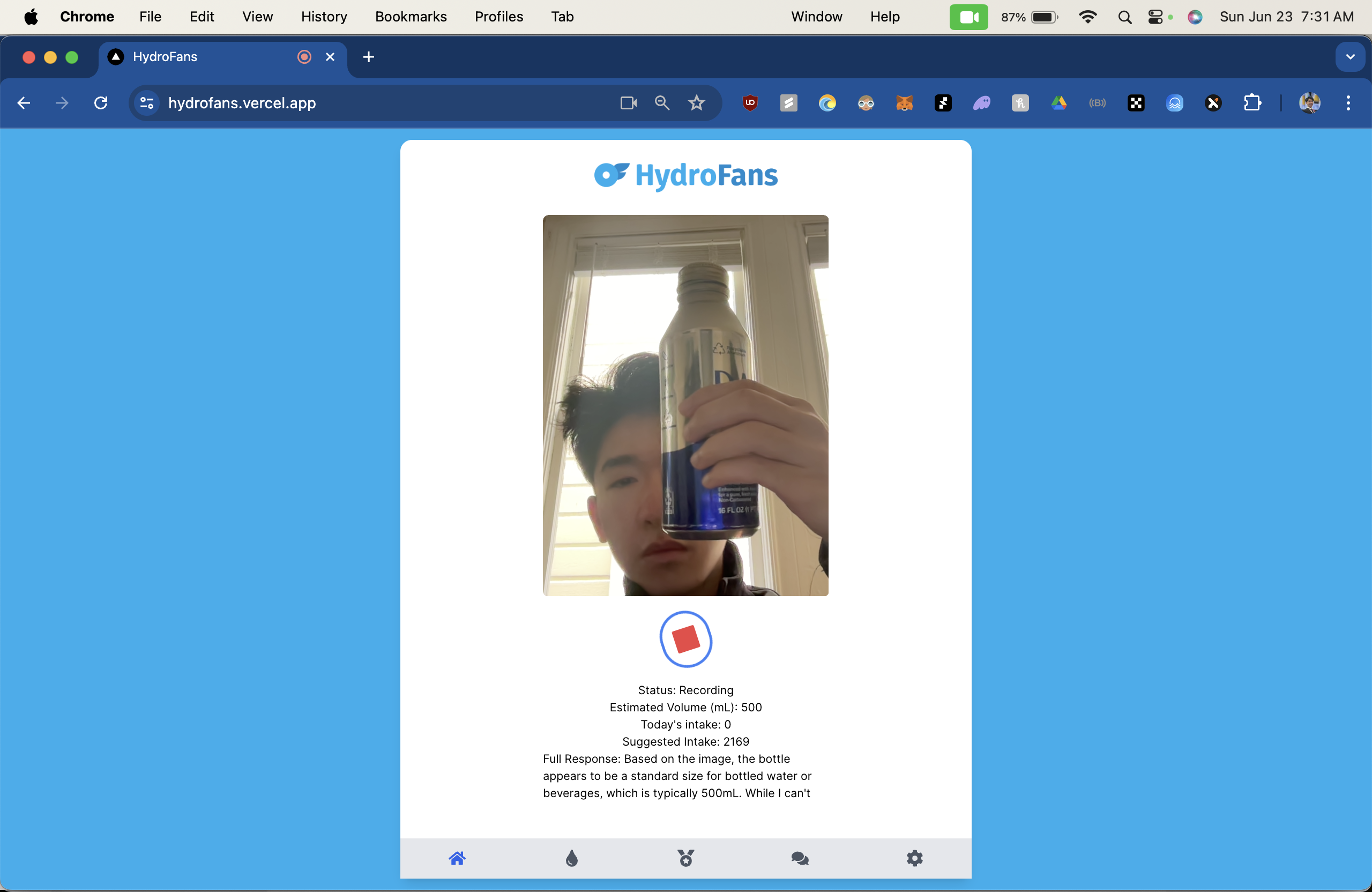Toggle camera permission icon in address bar
This screenshot has height=892, width=1372.
coord(628,103)
